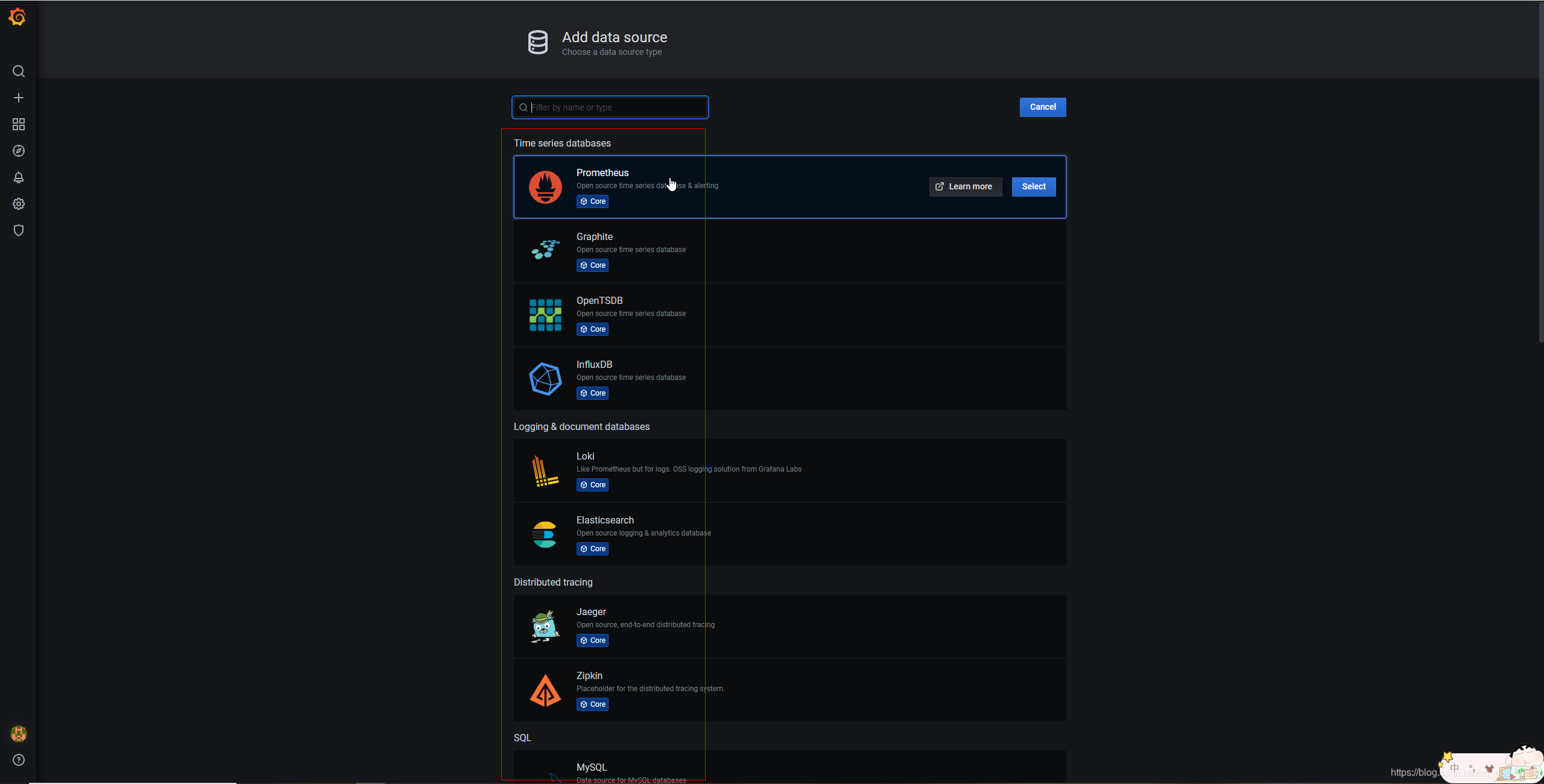Click Learn more for Prometheus
Image resolution: width=1544 pixels, height=784 pixels.
click(x=964, y=186)
